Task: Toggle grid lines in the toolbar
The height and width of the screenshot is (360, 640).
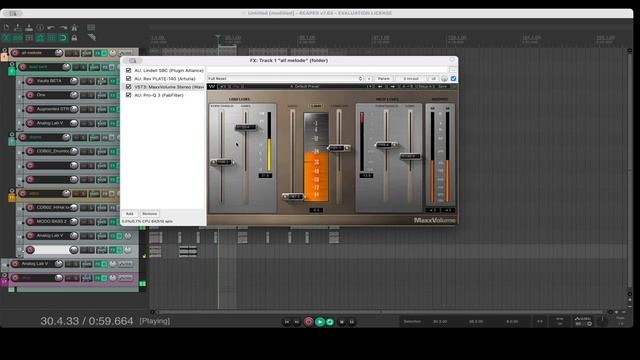Action: [x=51, y=38]
